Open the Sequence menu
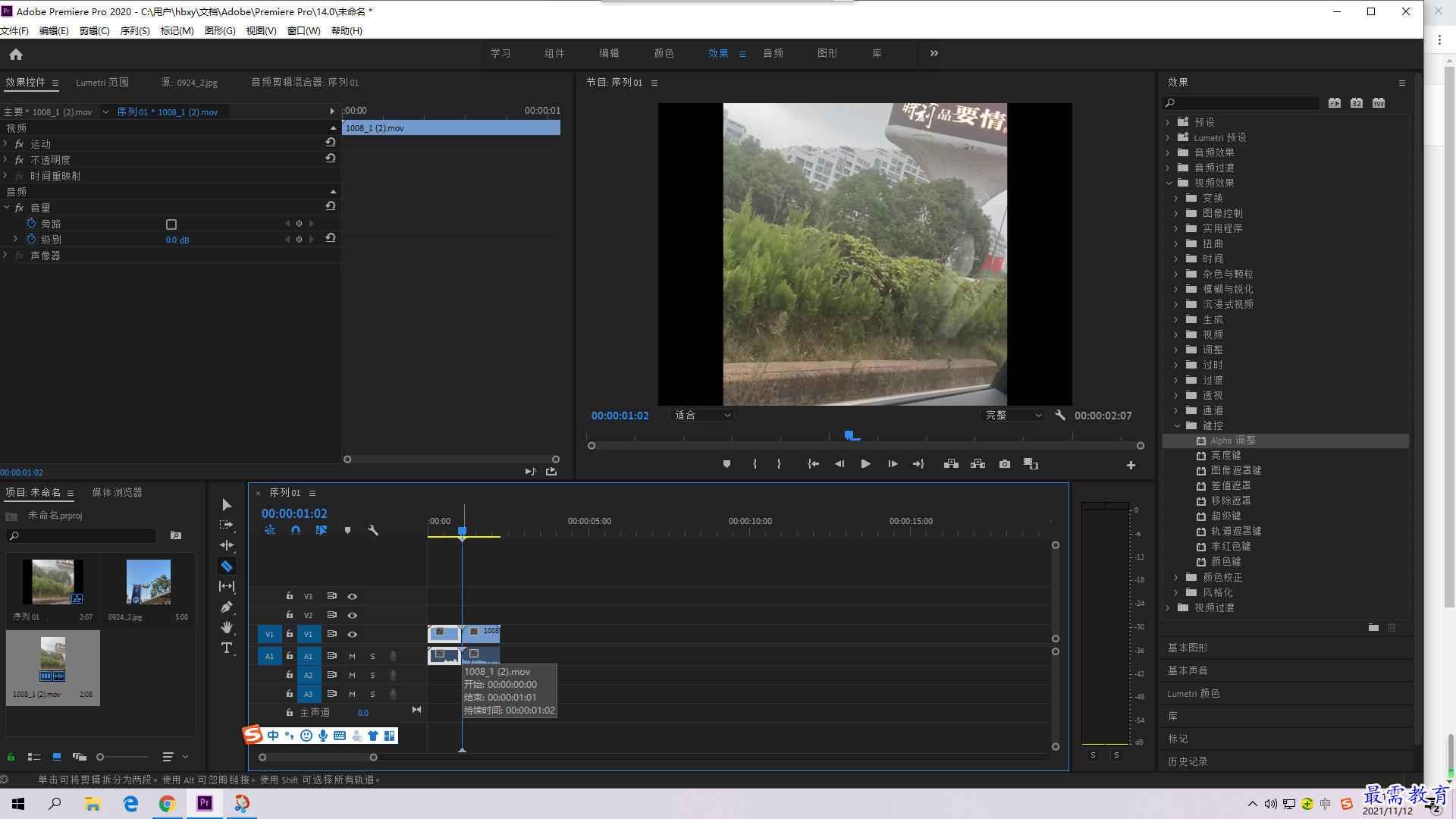1456x819 pixels. coord(135,31)
